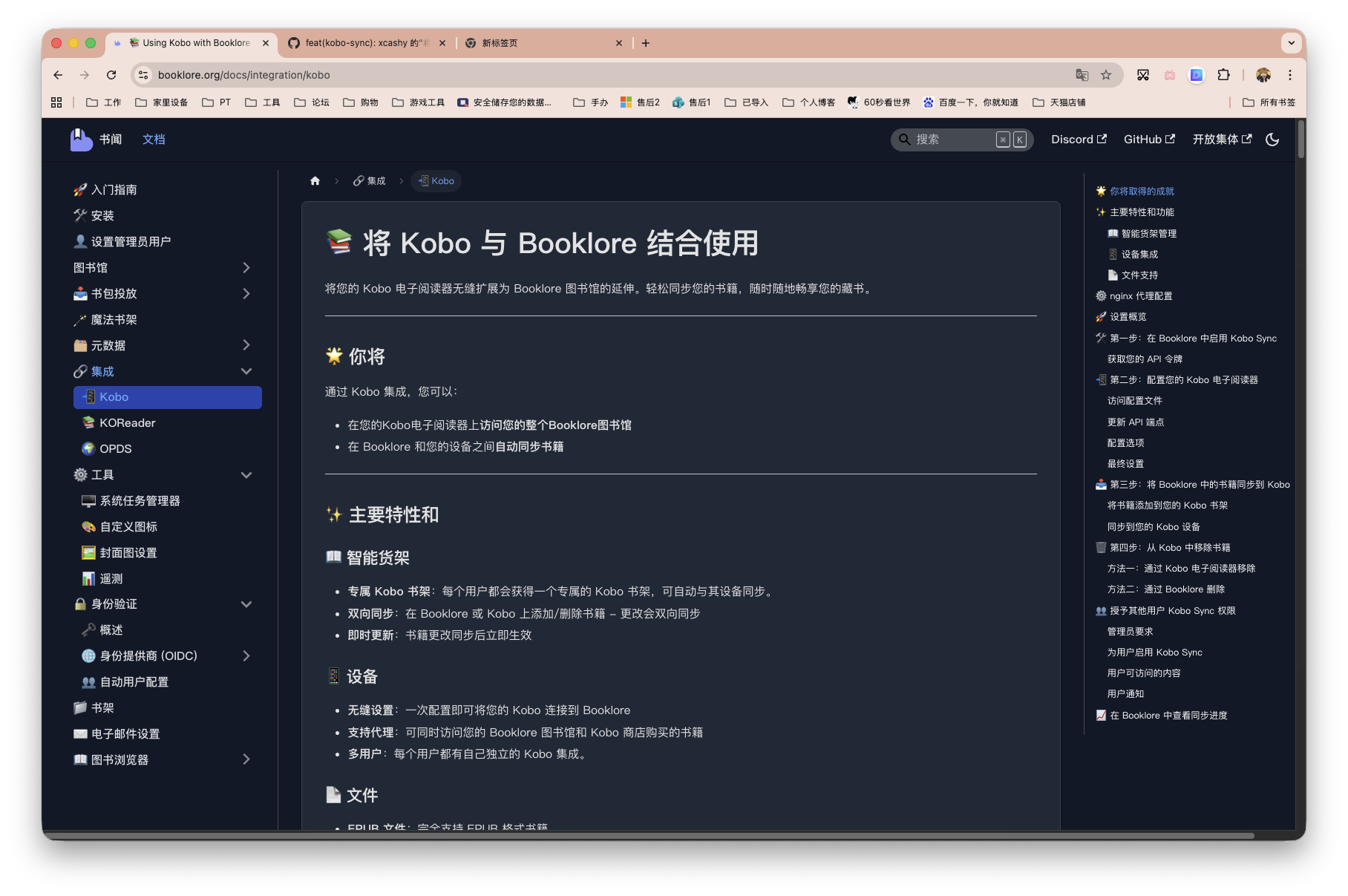
Task: Open the OPDS integration page
Action: 115,448
